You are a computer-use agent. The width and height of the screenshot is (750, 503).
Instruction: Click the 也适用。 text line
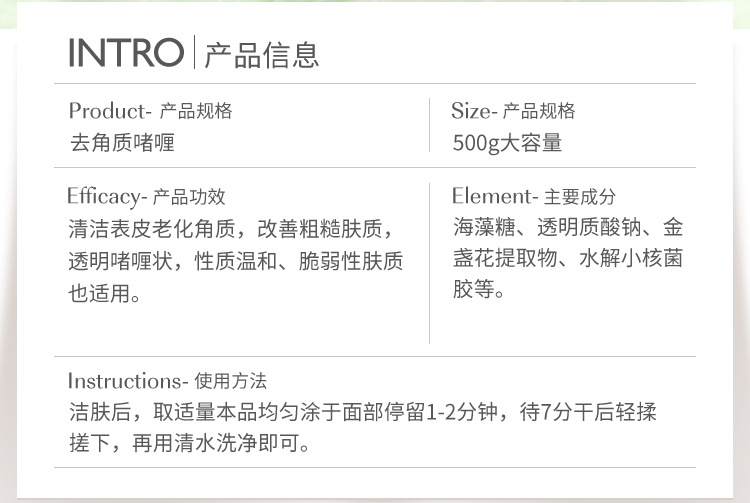(105, 294)
